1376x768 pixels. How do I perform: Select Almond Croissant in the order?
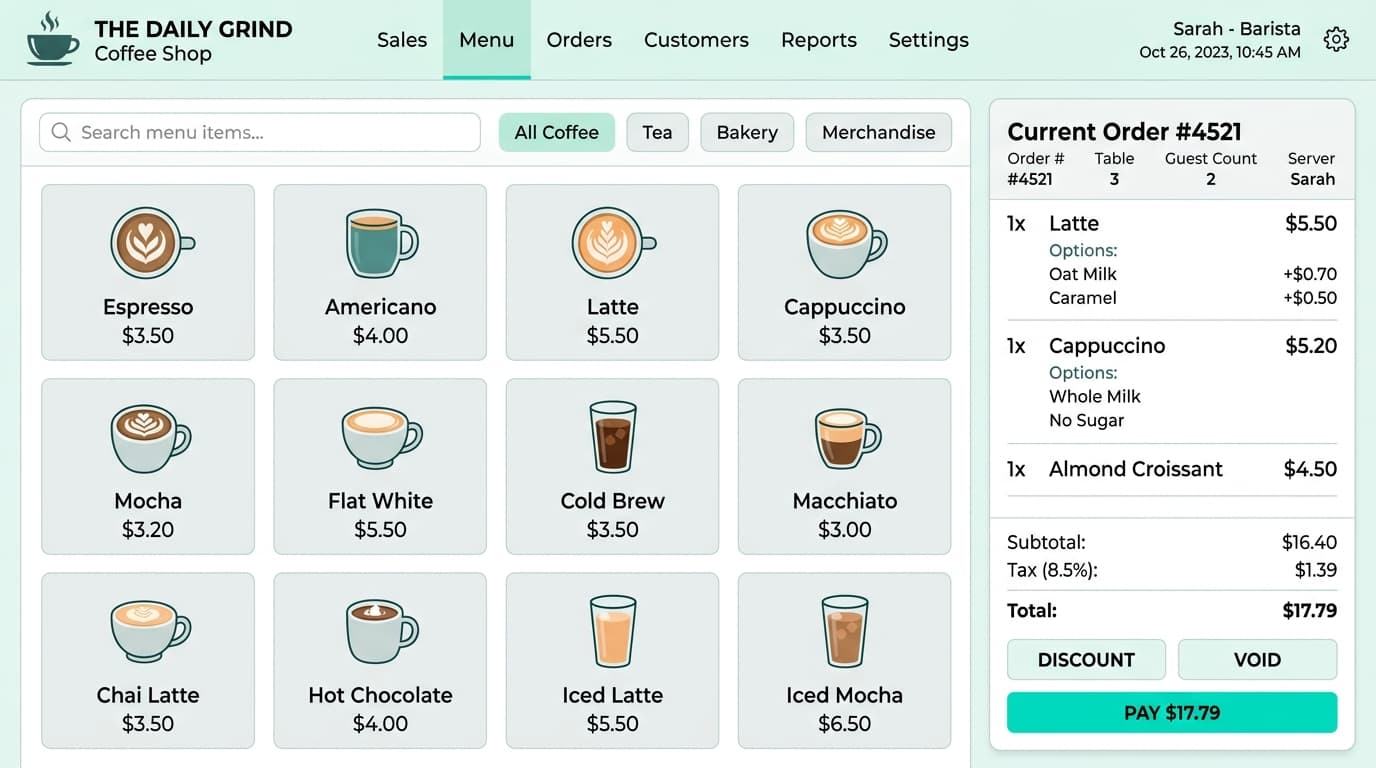click(1172, 469)
